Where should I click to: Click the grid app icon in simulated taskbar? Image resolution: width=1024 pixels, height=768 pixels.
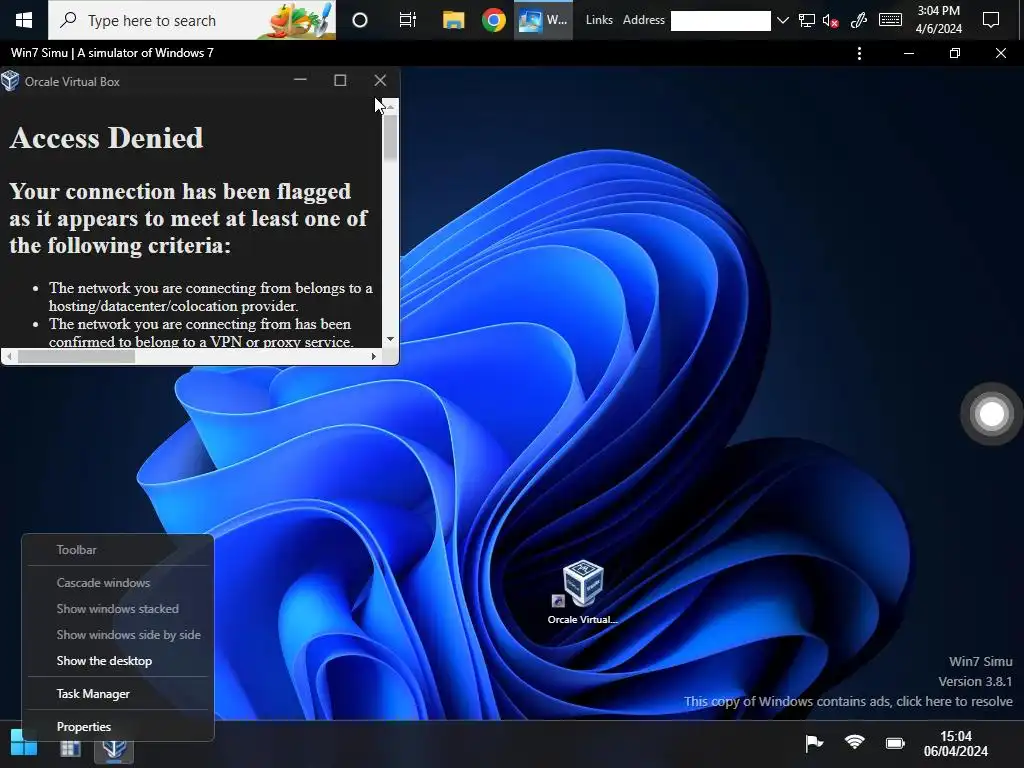(x=70, y=748)
